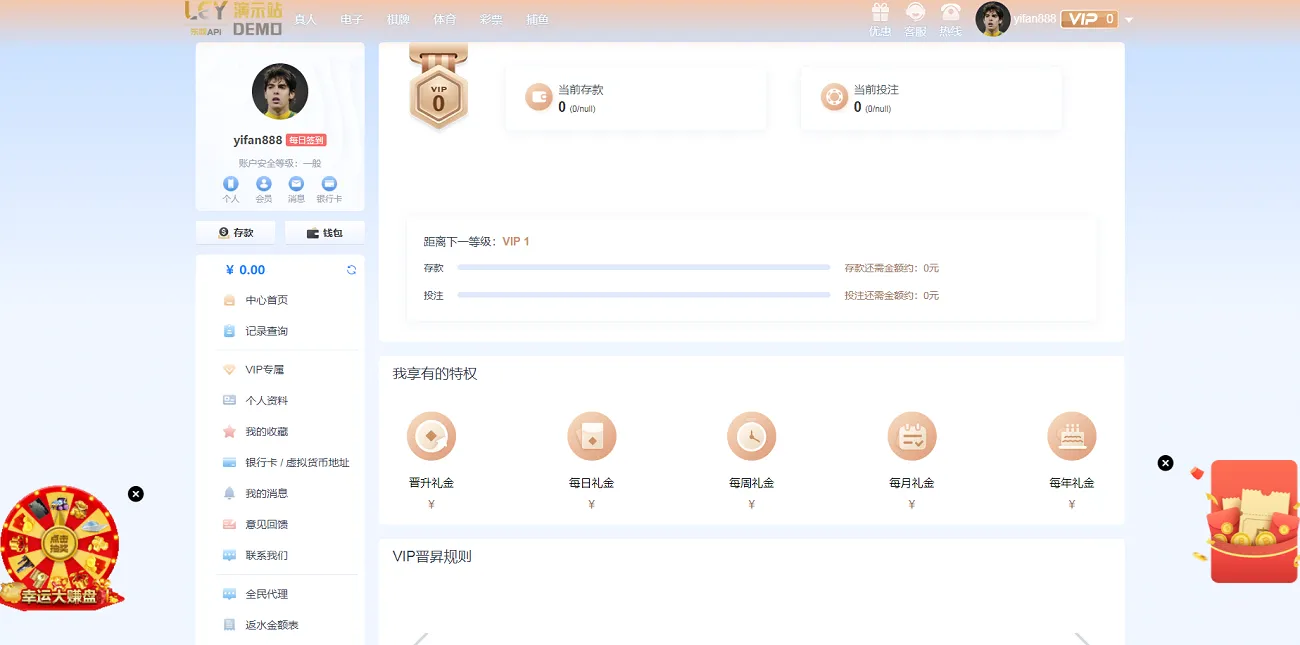1300x645 pixels.
Task: Open the 消息 messages icon under profile
Action: (296, 184)
